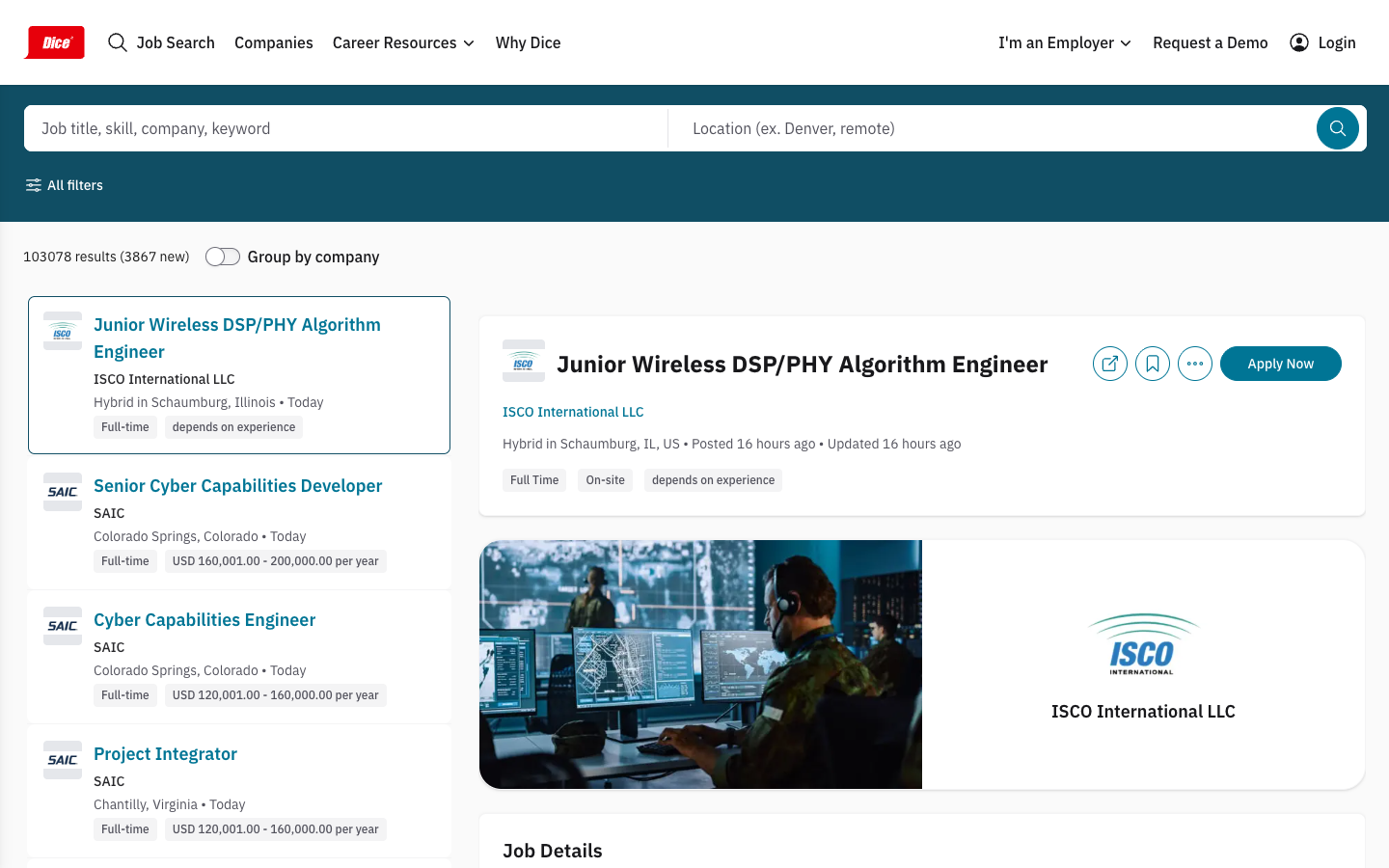This screenshot has height=868, width=1389.
Task: Focus the Location search field
Action: pos(993,128)
